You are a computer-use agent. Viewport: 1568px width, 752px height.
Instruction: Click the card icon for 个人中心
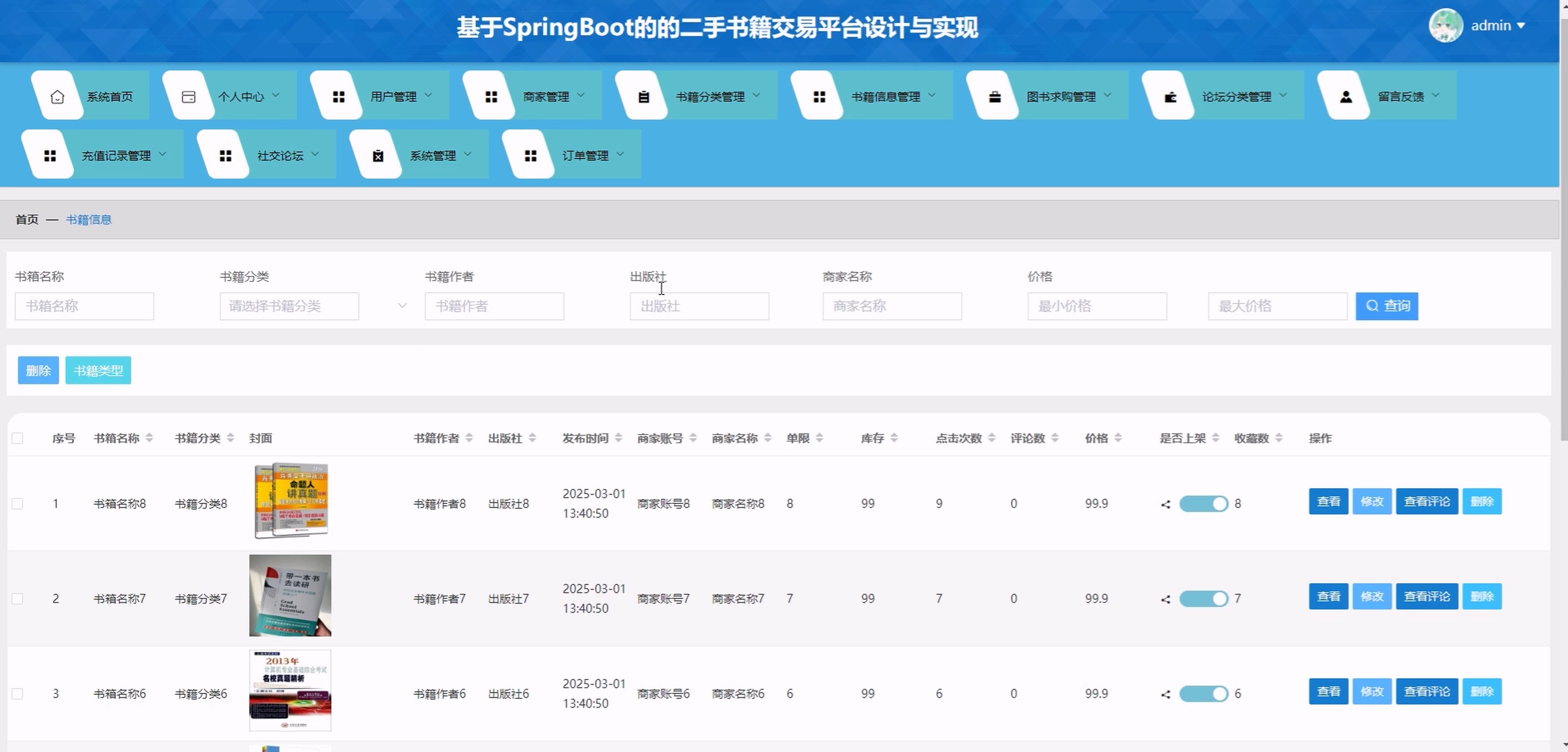[x=189, y=97]
